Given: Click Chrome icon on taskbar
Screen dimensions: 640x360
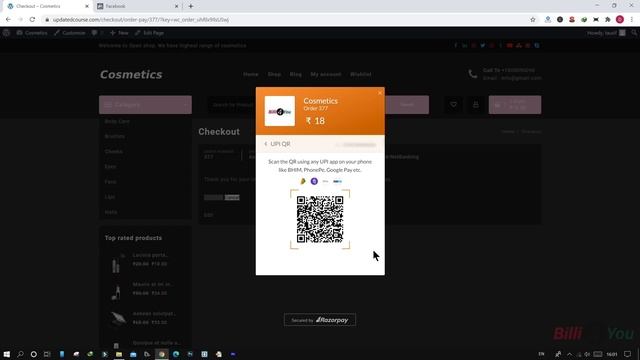Looking at the screenshot, I should (x=162, y=354).
